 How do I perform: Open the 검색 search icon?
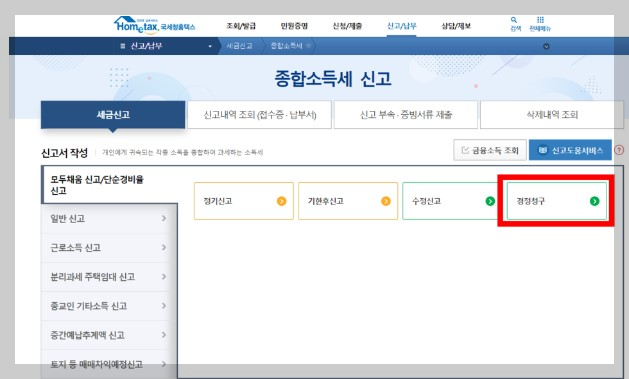tap(515, 24)
